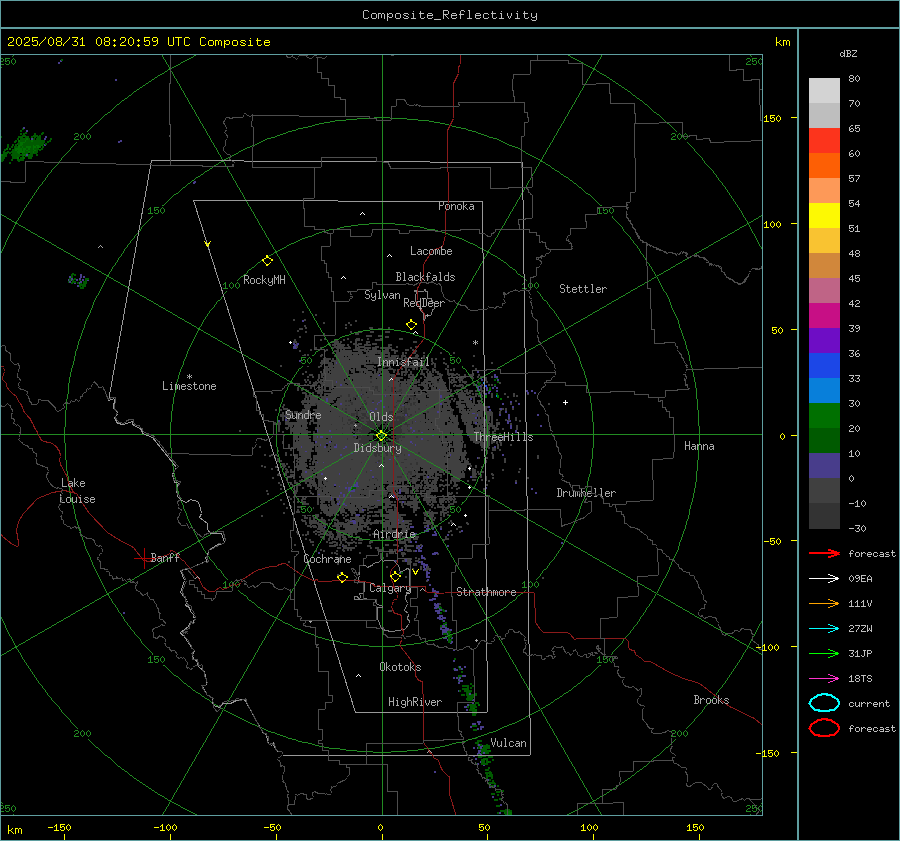Viewport: 900px width, 841px height.
Task: Click the orange 57 dBZ color swatch
Action: tap(824, 166)
